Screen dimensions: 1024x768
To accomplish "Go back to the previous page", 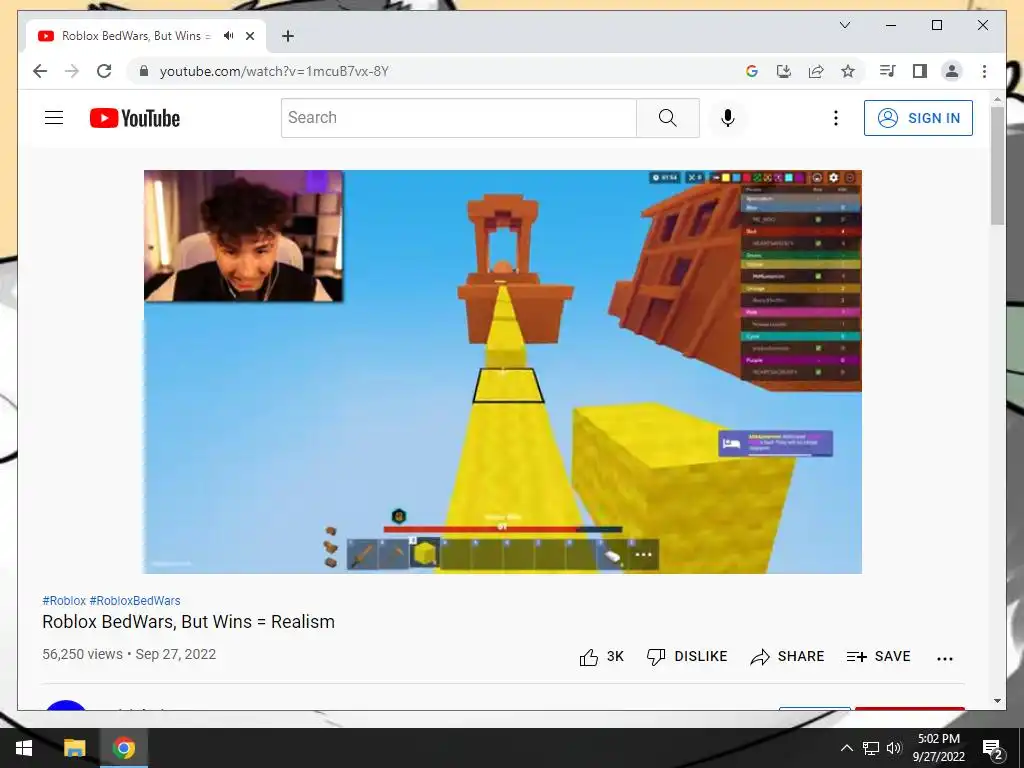I will [40, 71].
